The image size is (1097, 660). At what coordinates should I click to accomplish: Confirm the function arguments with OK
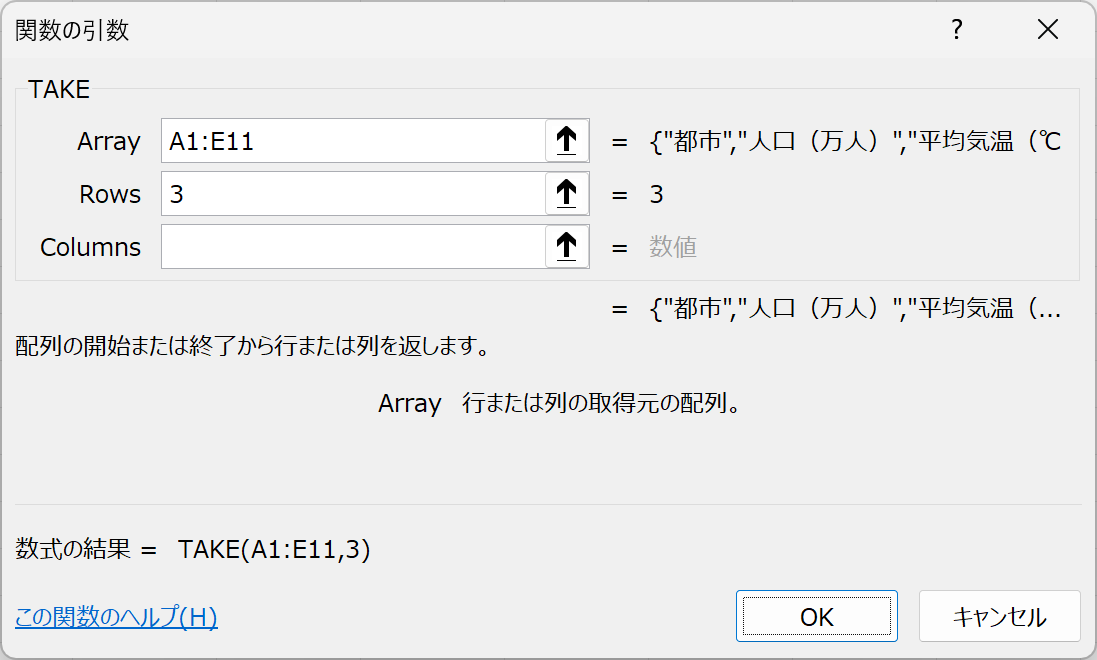[816, 617]
